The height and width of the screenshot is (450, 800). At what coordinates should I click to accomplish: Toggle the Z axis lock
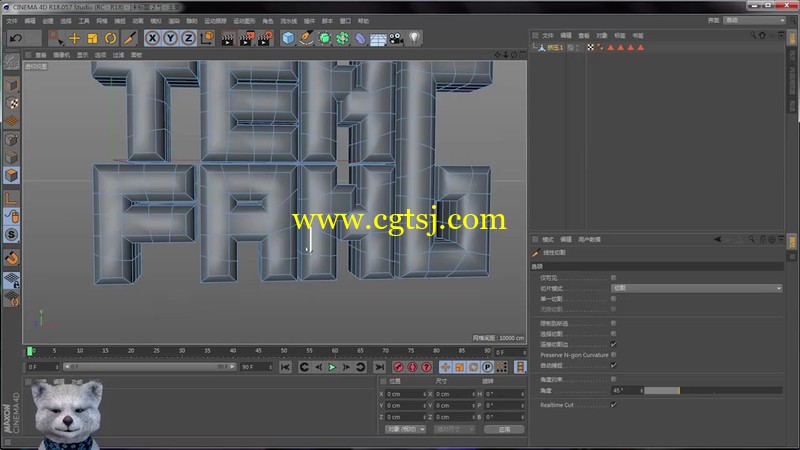[x=188, y=38]
